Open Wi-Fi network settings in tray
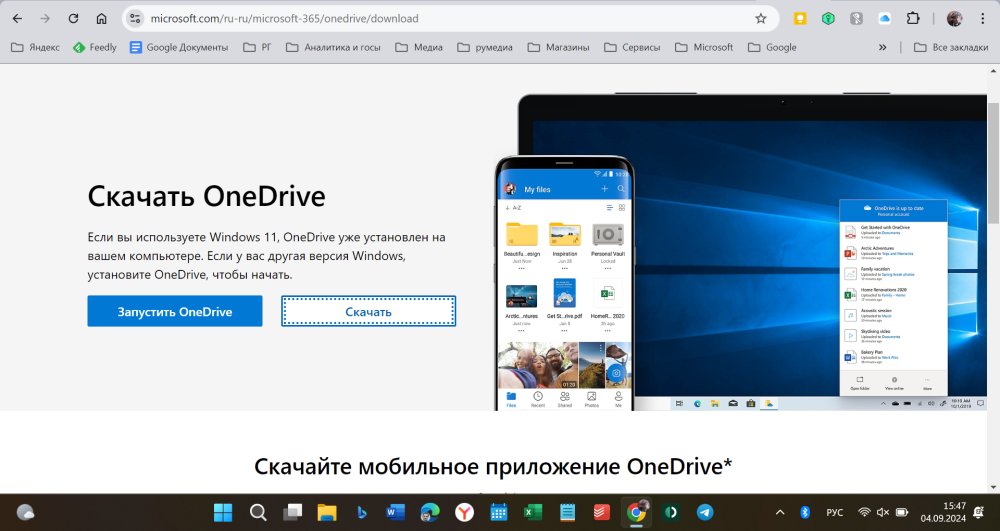1000x531 pixels. tap(864, 512)
